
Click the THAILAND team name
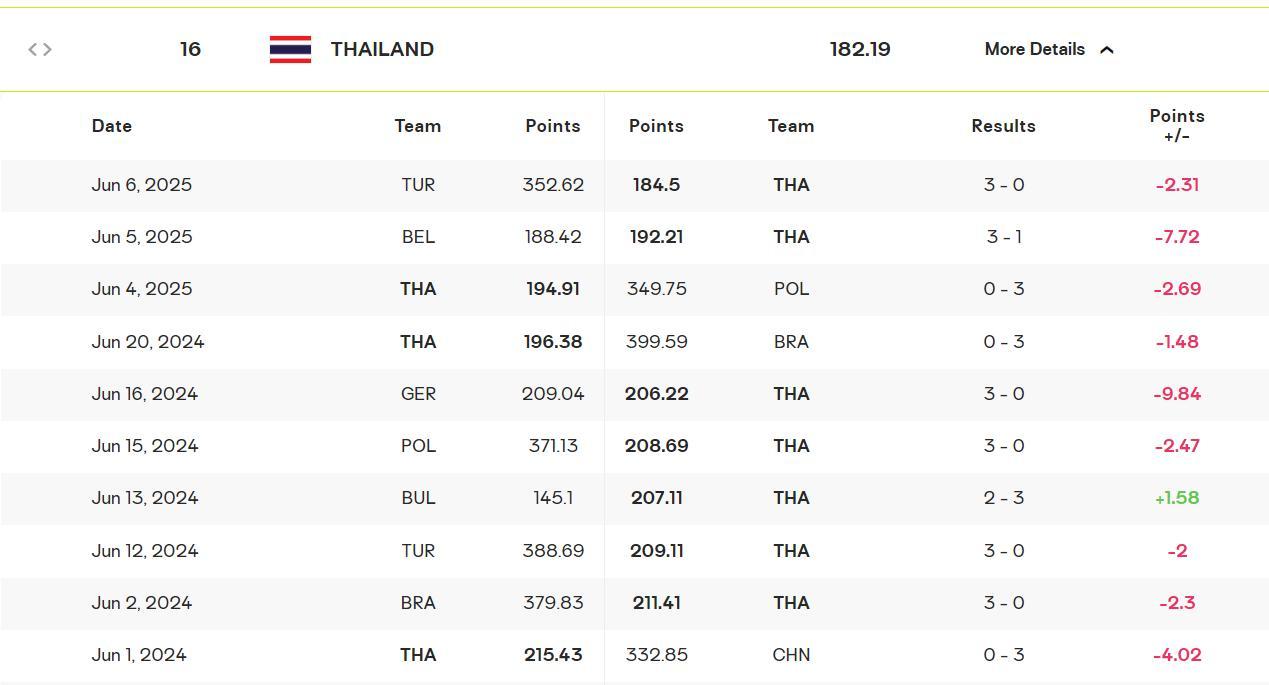(382, 49)
